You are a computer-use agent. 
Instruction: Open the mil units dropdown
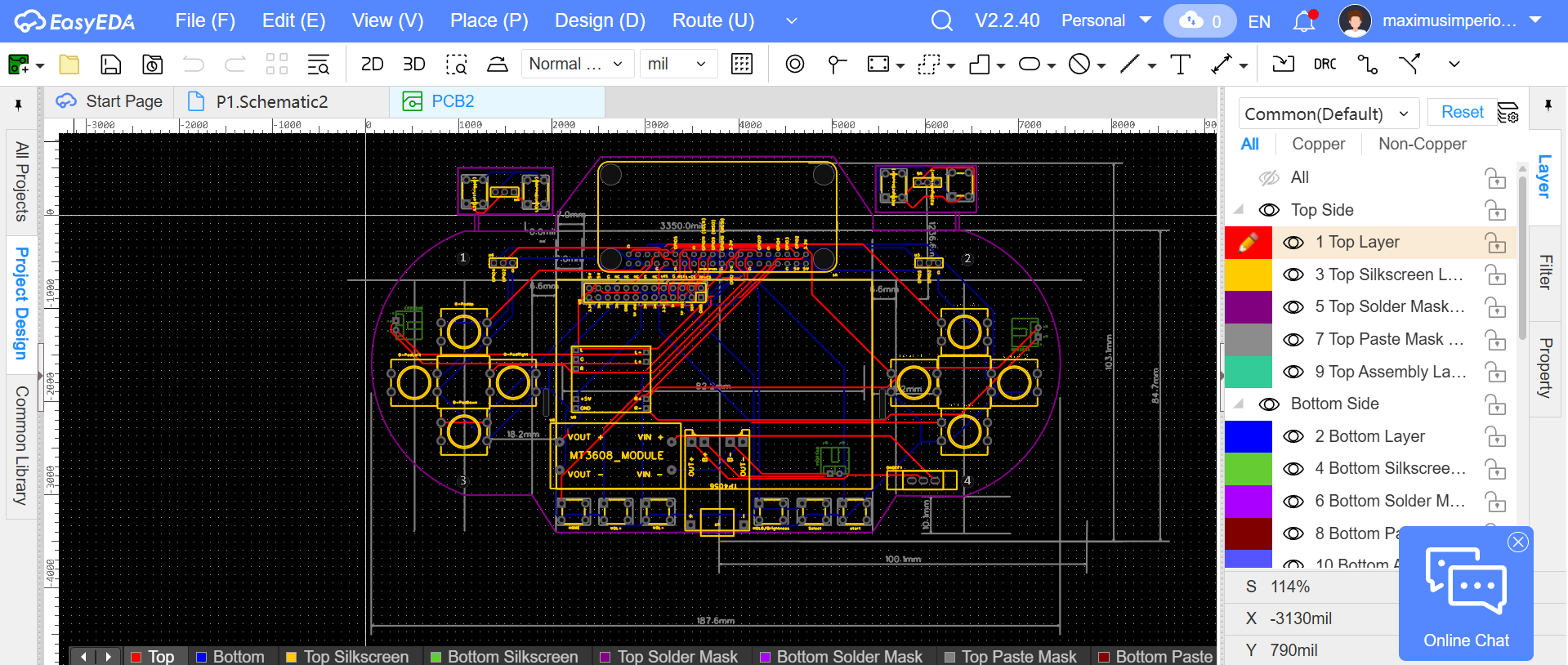click(677, 64)
